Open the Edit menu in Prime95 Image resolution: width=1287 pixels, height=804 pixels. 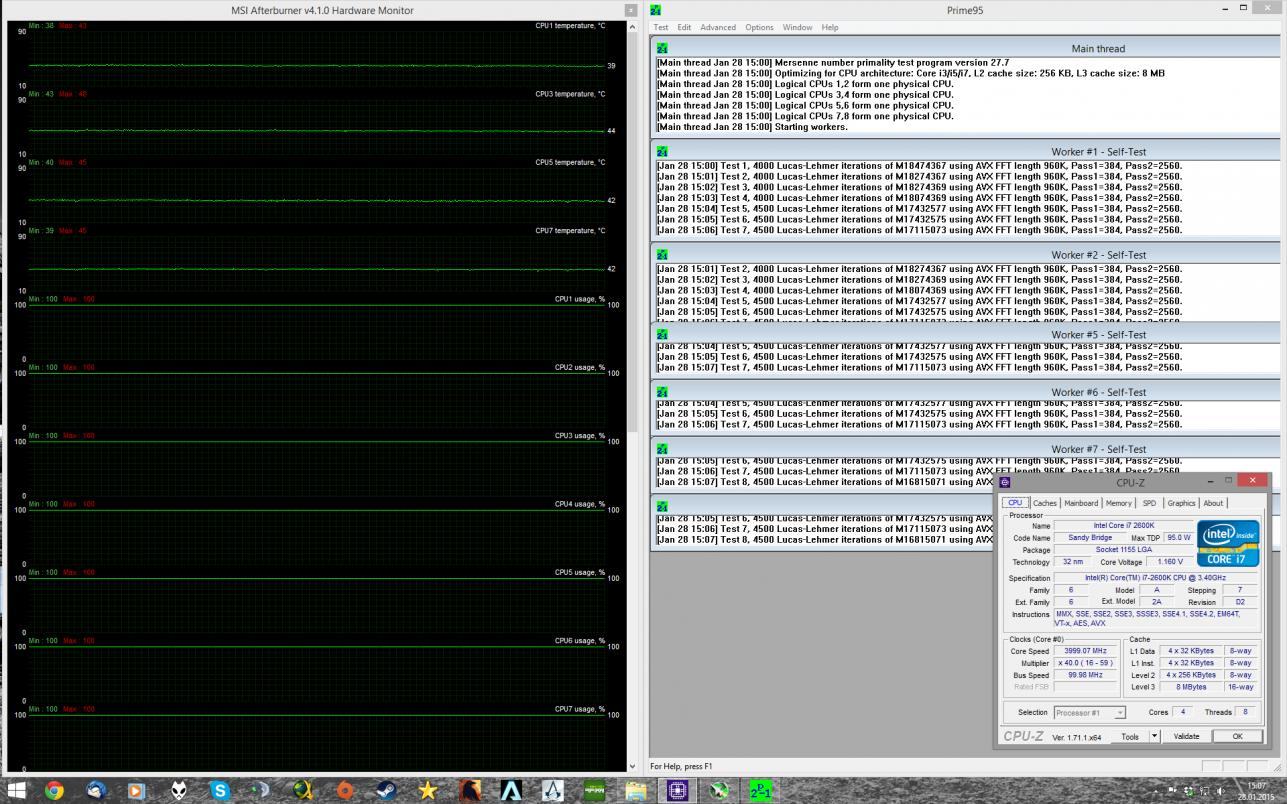[x=684, y=27]
